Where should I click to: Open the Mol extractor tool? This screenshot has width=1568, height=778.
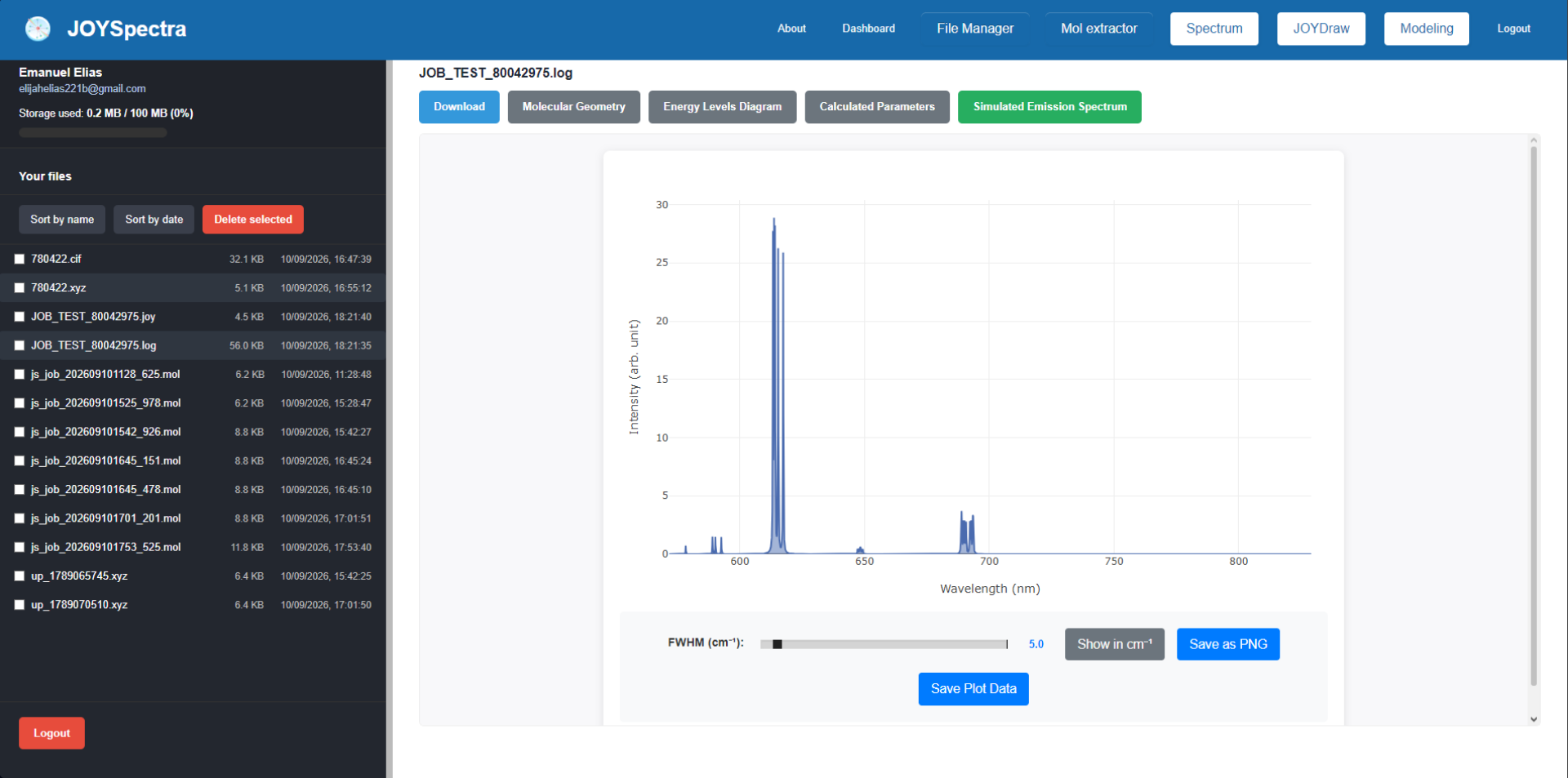(1098, 29)
